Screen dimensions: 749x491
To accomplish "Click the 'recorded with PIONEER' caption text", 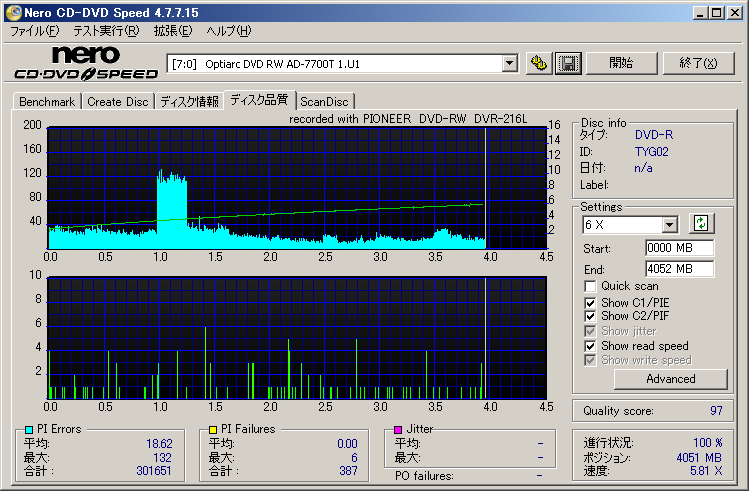I will click(x=408, y=119).
